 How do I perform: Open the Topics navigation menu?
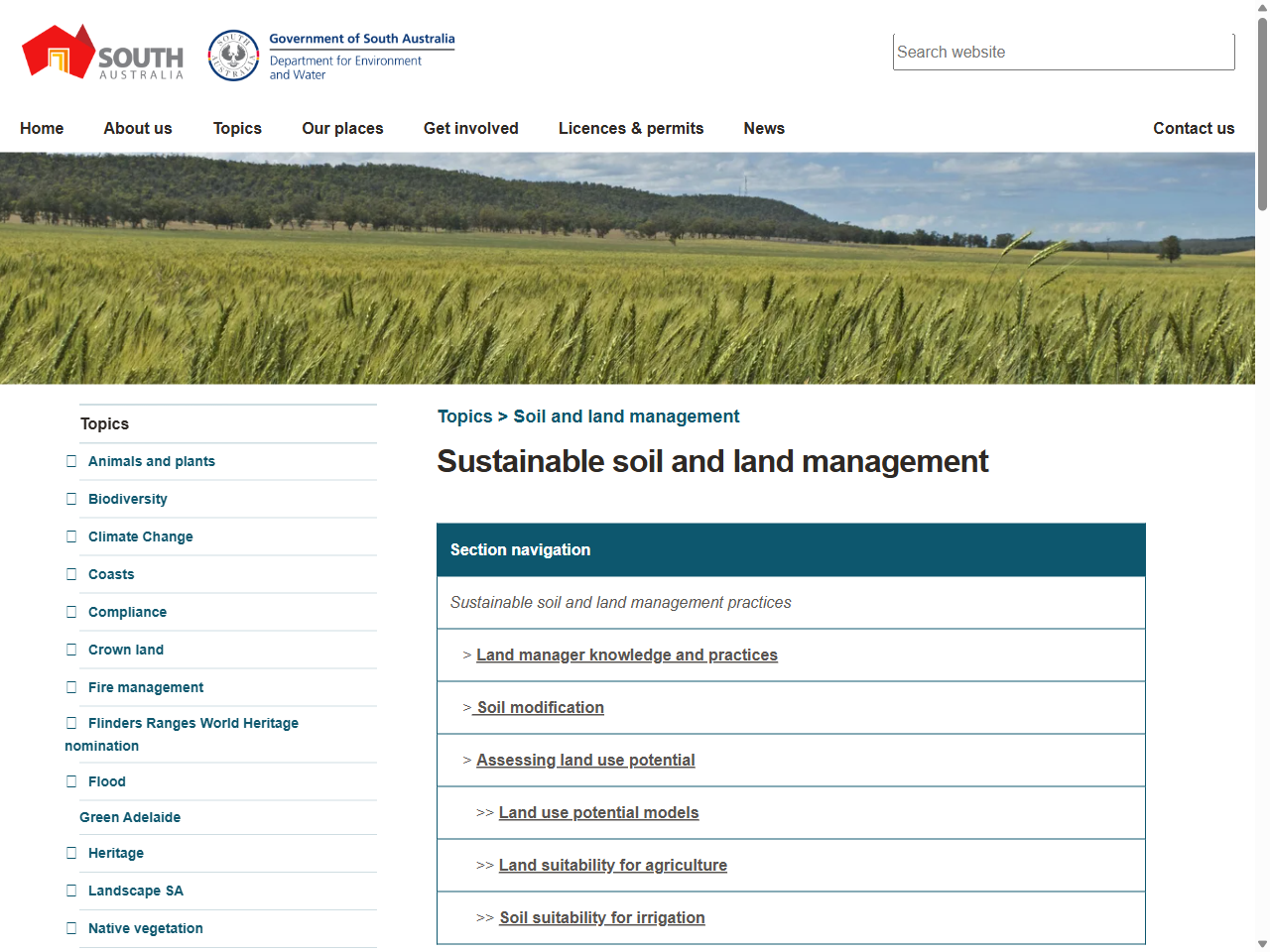(x=237, y=128)
